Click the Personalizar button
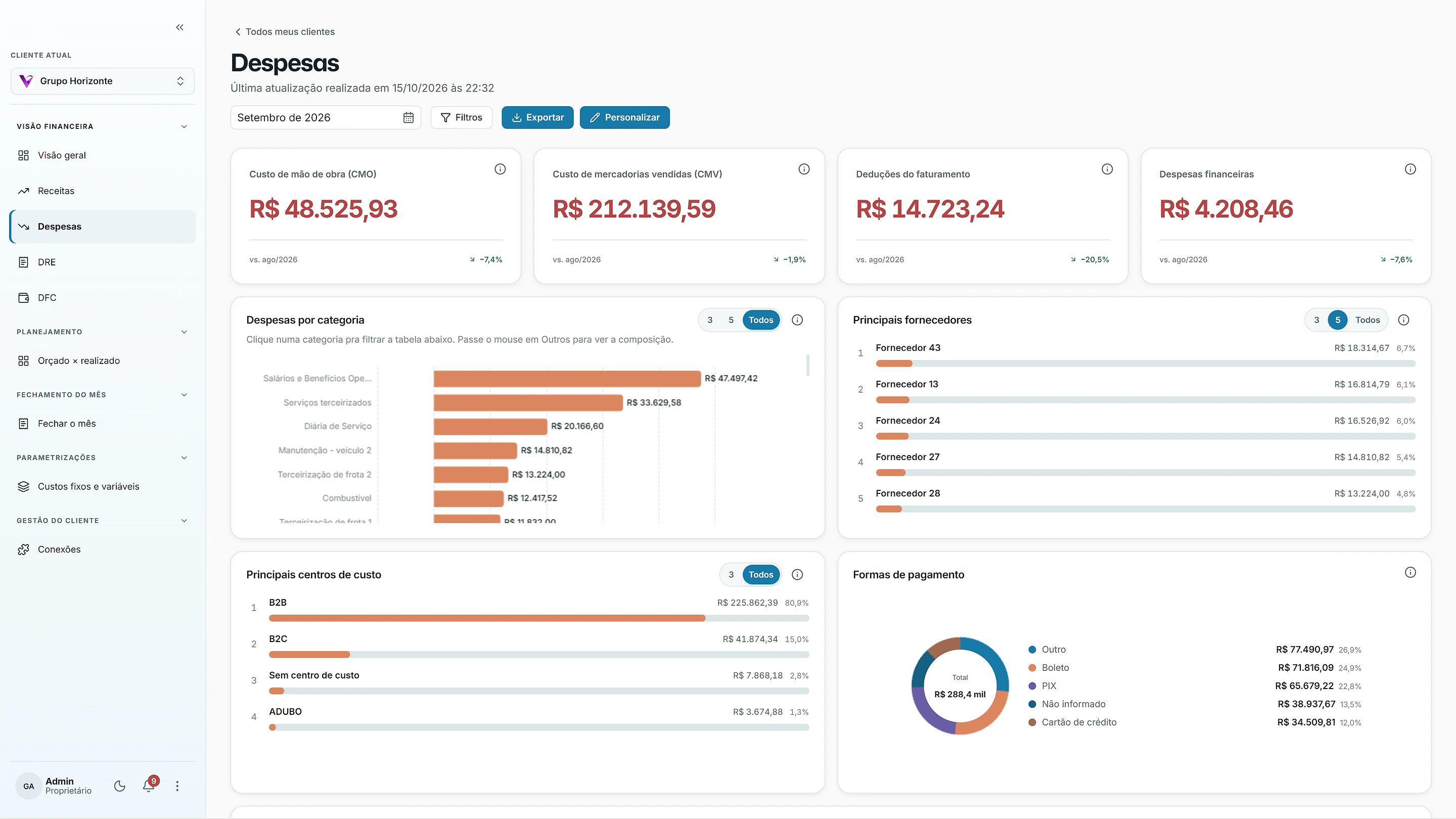This screenshot has height=819, width=1456. (624, 118)
